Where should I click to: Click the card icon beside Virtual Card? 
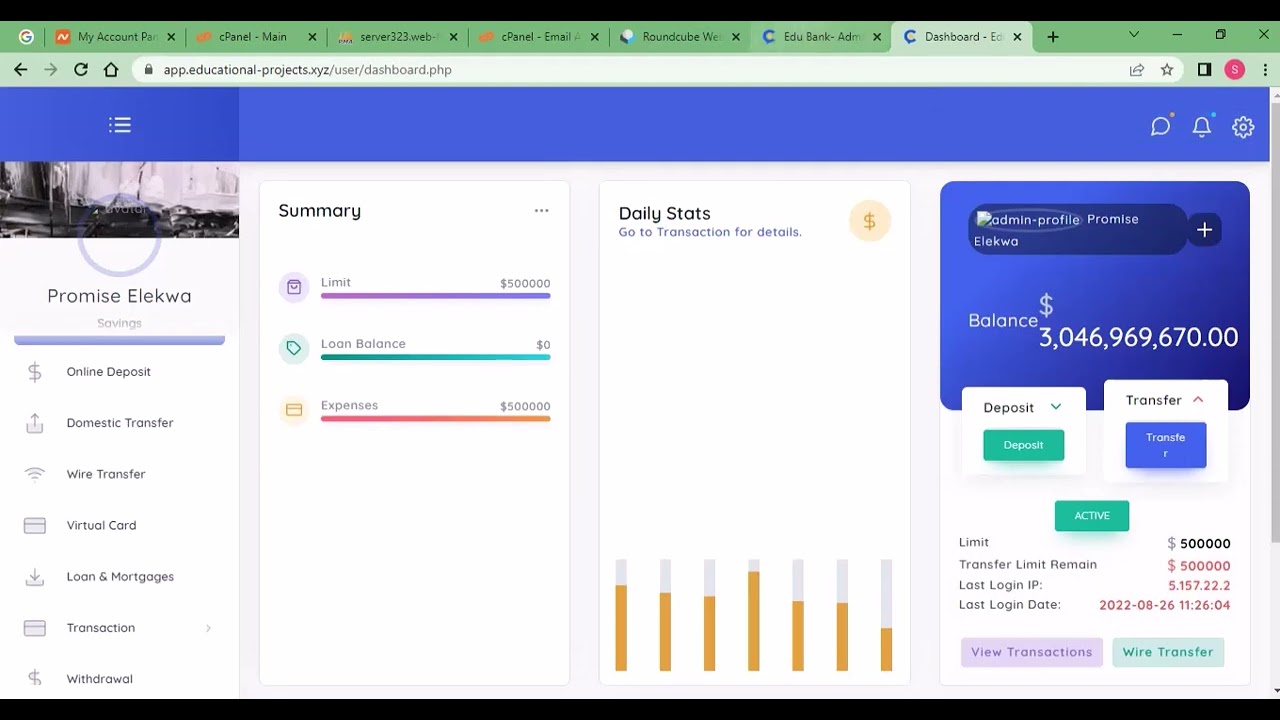click(x=35, y=525)
